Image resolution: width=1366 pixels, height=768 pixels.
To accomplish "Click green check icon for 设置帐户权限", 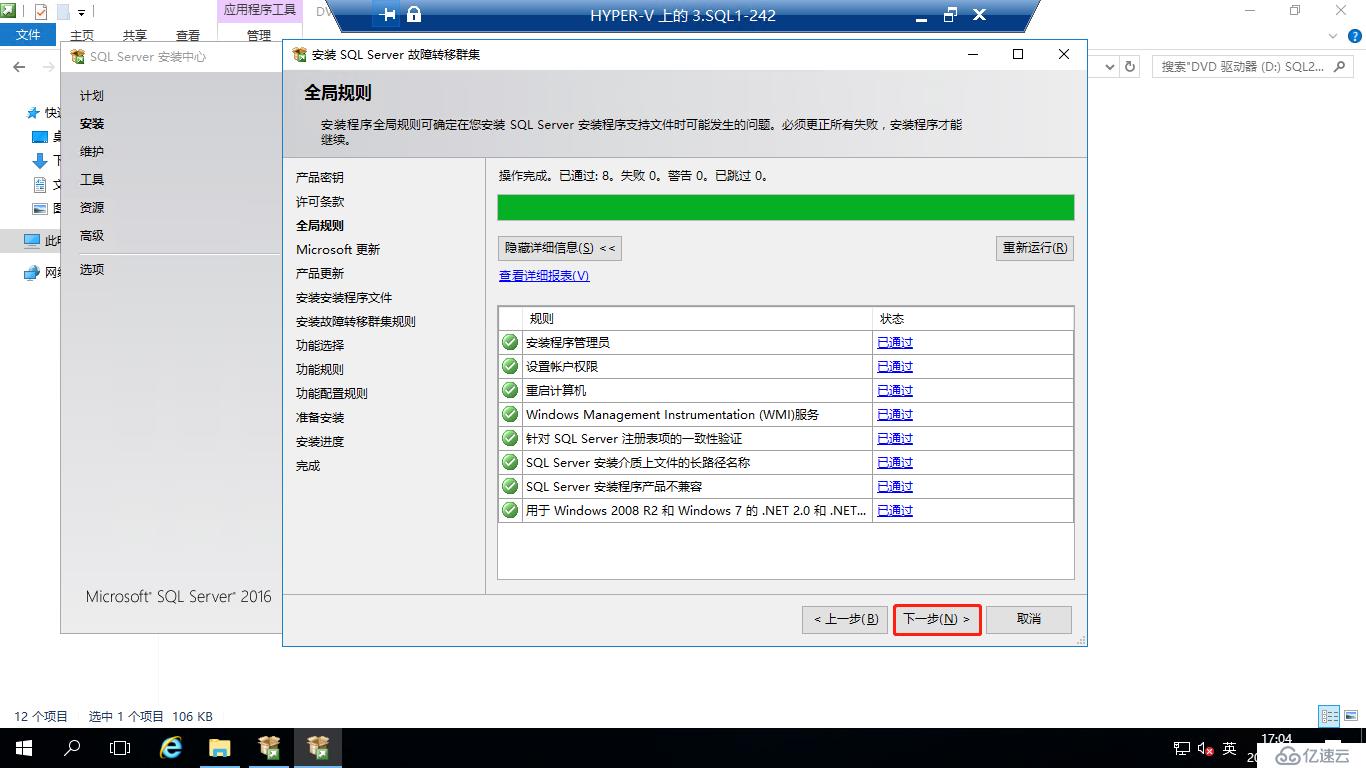I will click(x=510, y=366).
